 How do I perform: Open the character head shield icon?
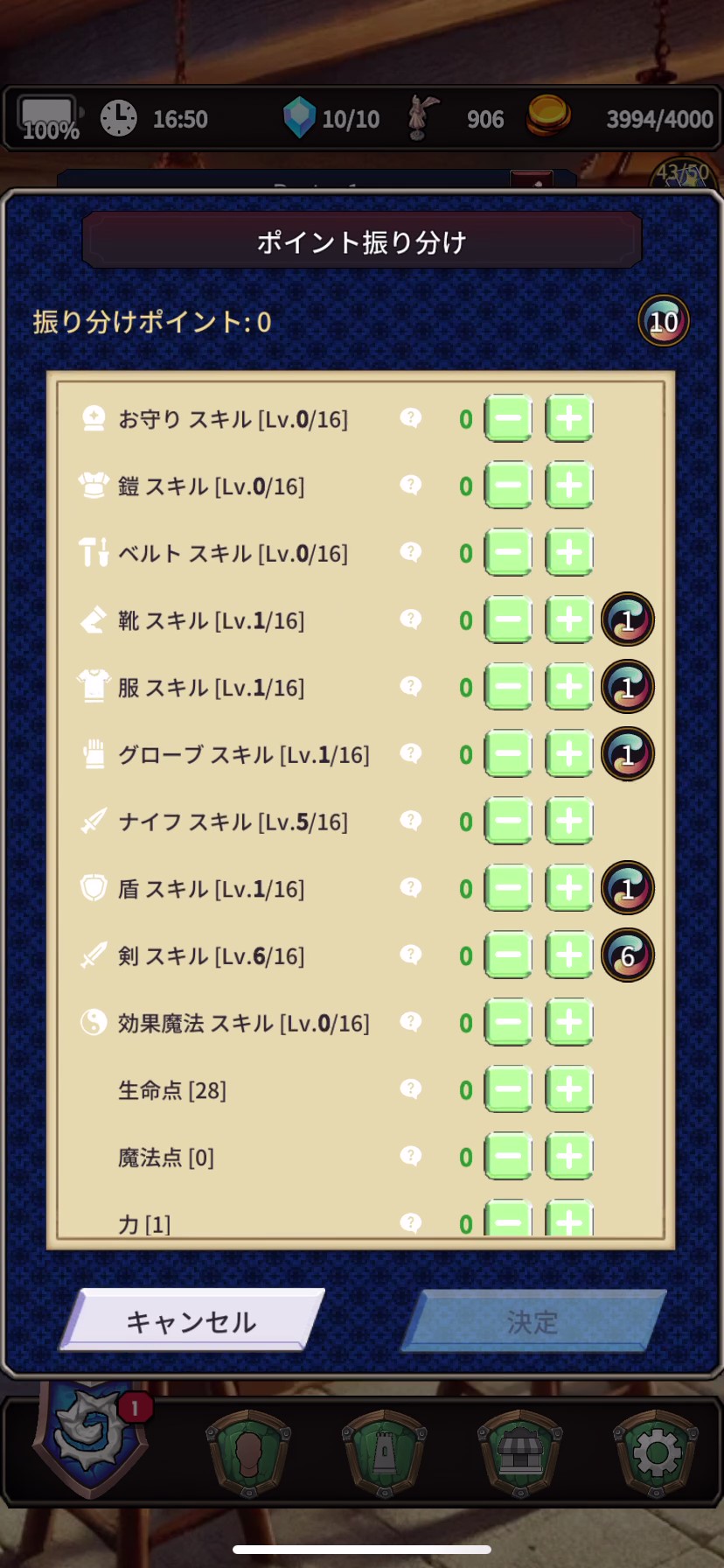coord(248,1453)
